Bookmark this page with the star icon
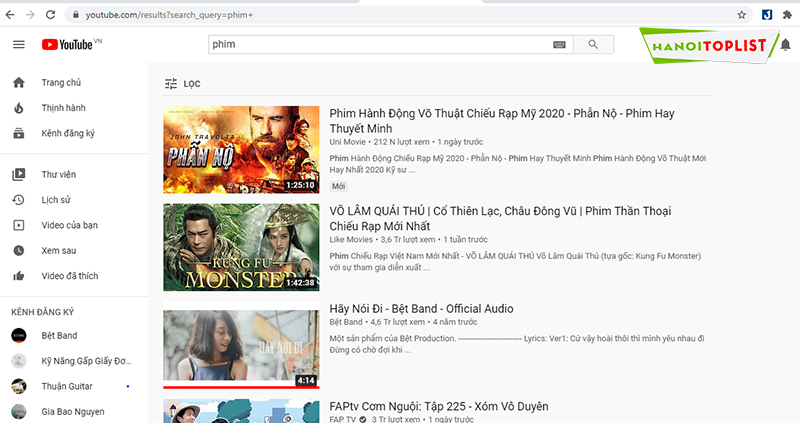 (x=742, y=15)
